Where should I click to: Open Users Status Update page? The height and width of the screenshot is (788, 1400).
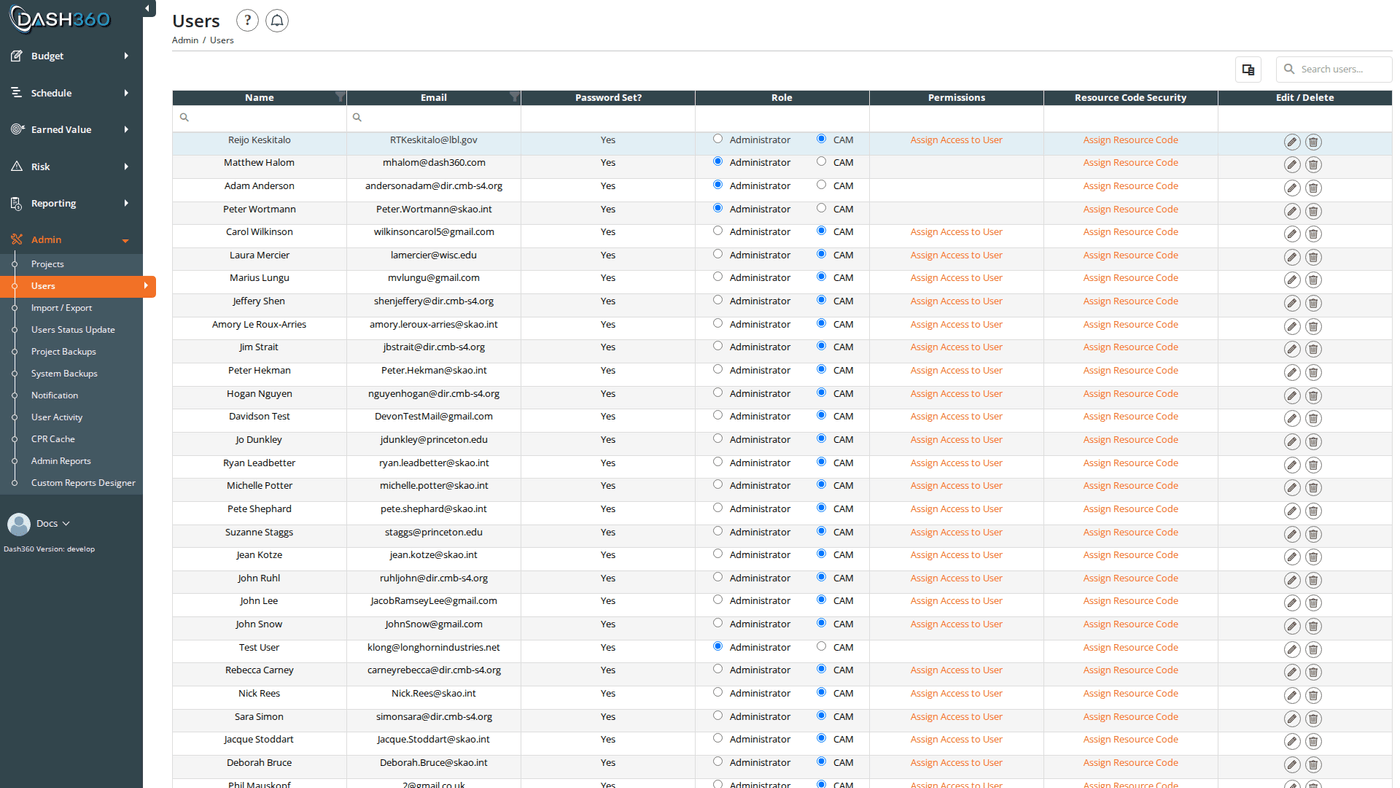click(x=73, y=330)
